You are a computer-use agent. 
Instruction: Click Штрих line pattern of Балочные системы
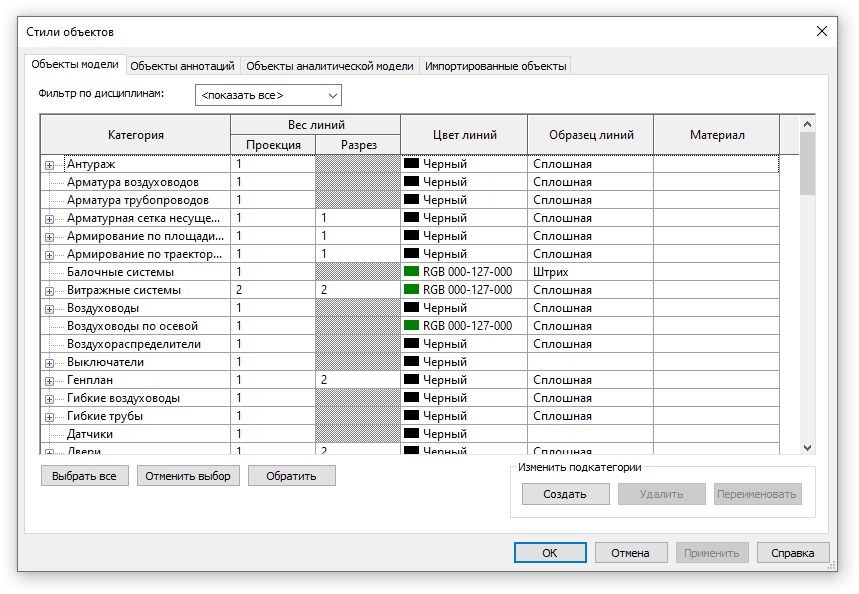click(591, 272)
